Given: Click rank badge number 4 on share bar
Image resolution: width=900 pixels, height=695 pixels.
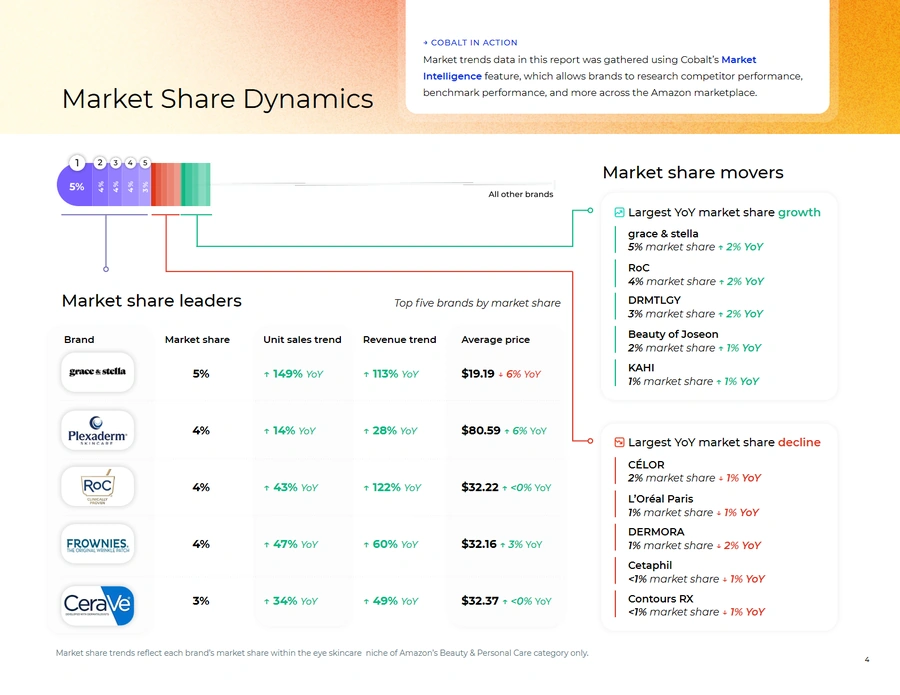Looking at the screenshot, I should tap(130, 163).
